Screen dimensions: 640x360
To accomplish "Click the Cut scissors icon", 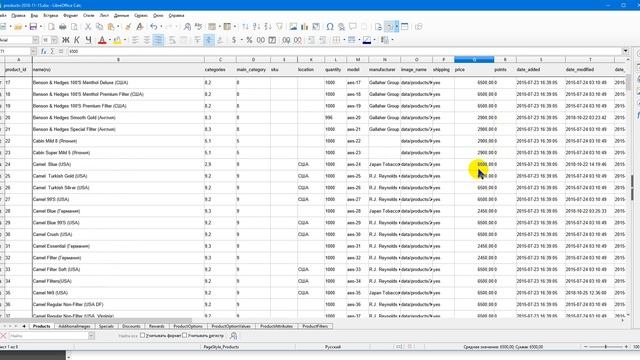I will (88, 27).
